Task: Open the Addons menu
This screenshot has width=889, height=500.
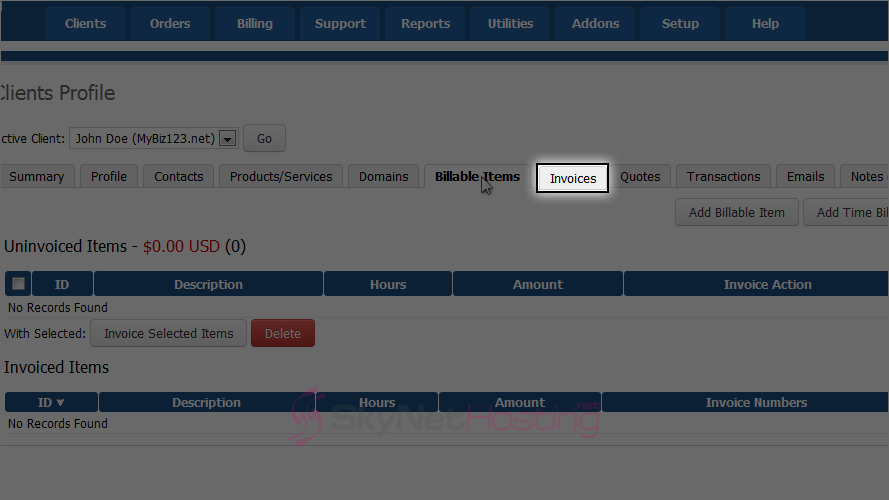Action: point(595,24)
